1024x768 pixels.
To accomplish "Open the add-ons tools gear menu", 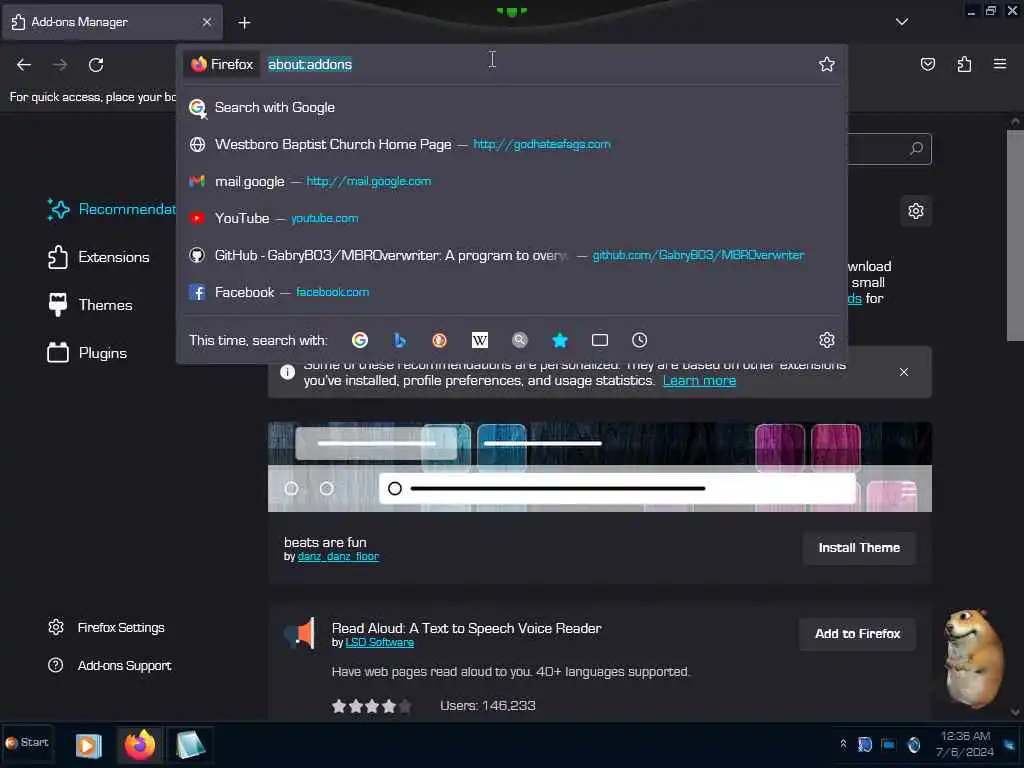I will coord(916,211).
